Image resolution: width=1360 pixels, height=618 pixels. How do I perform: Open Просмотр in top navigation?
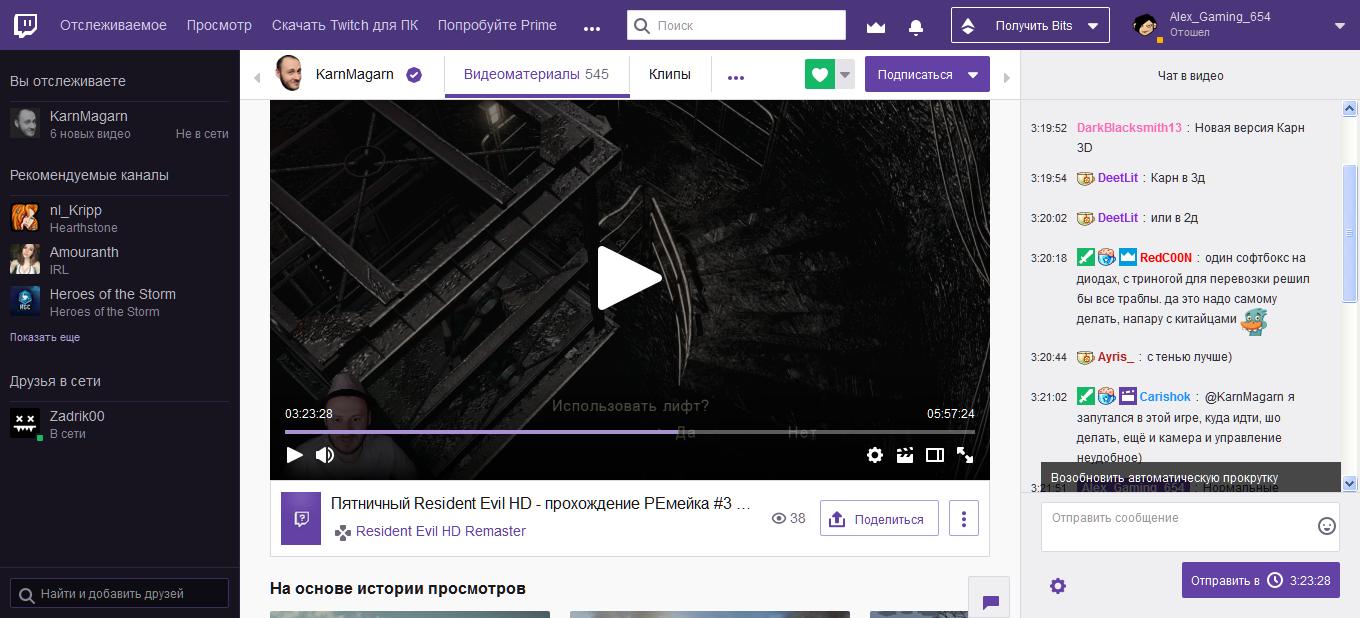pos(219,25)
